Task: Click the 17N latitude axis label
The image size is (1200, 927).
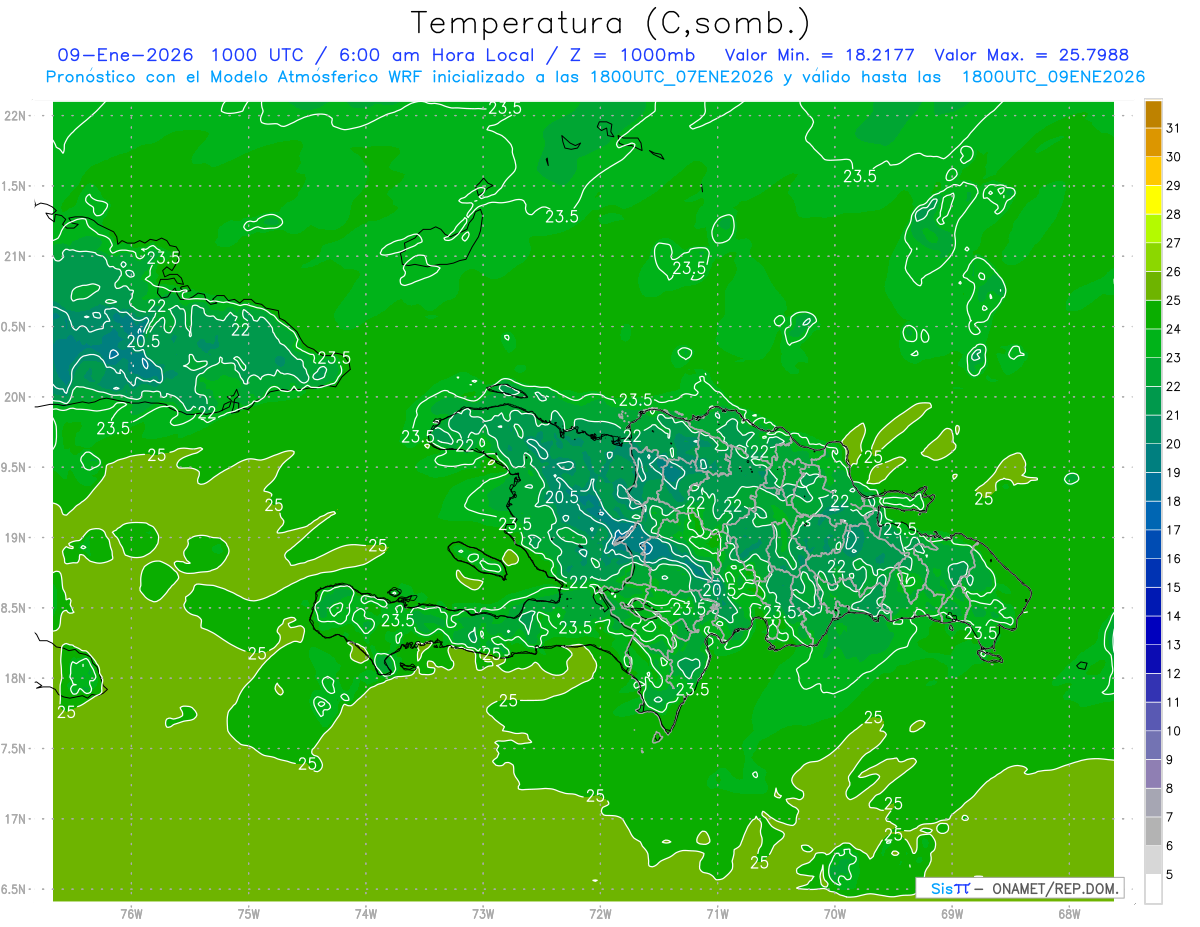Action: (16, 819)
